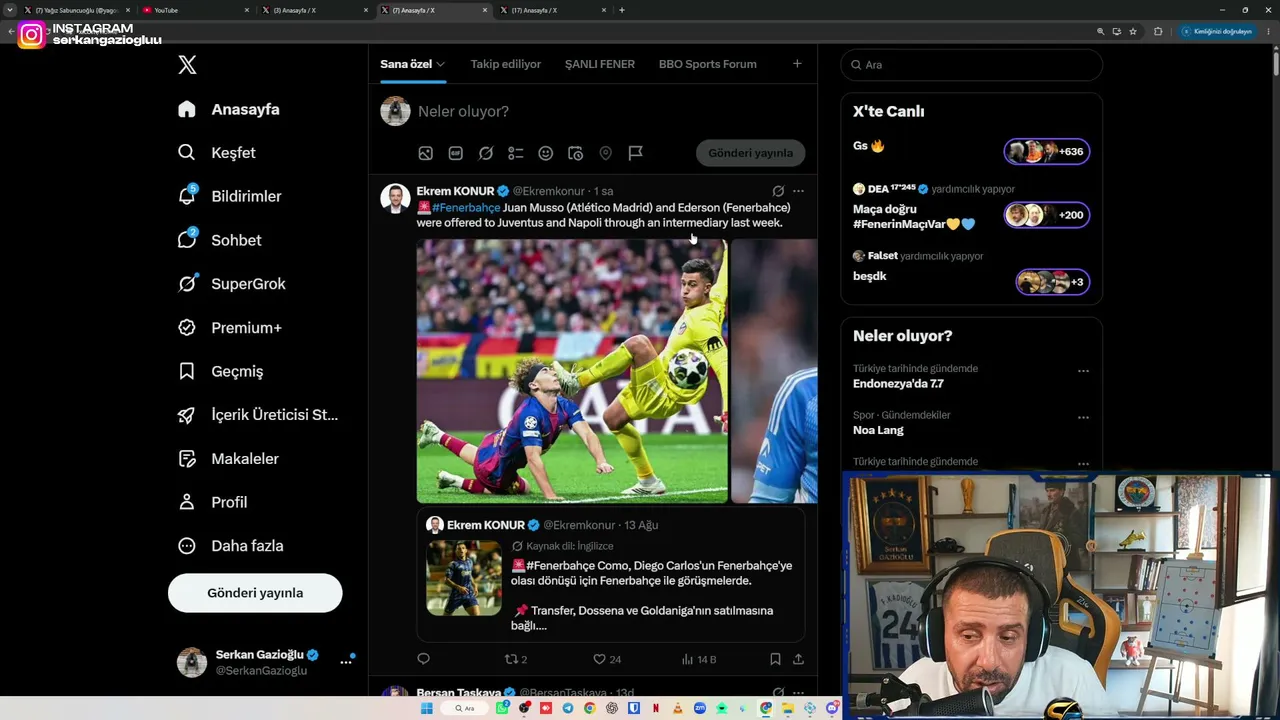Click the Grok icon on Ekrem KONUR's post
1280x720 pixels.
(778, 191)
